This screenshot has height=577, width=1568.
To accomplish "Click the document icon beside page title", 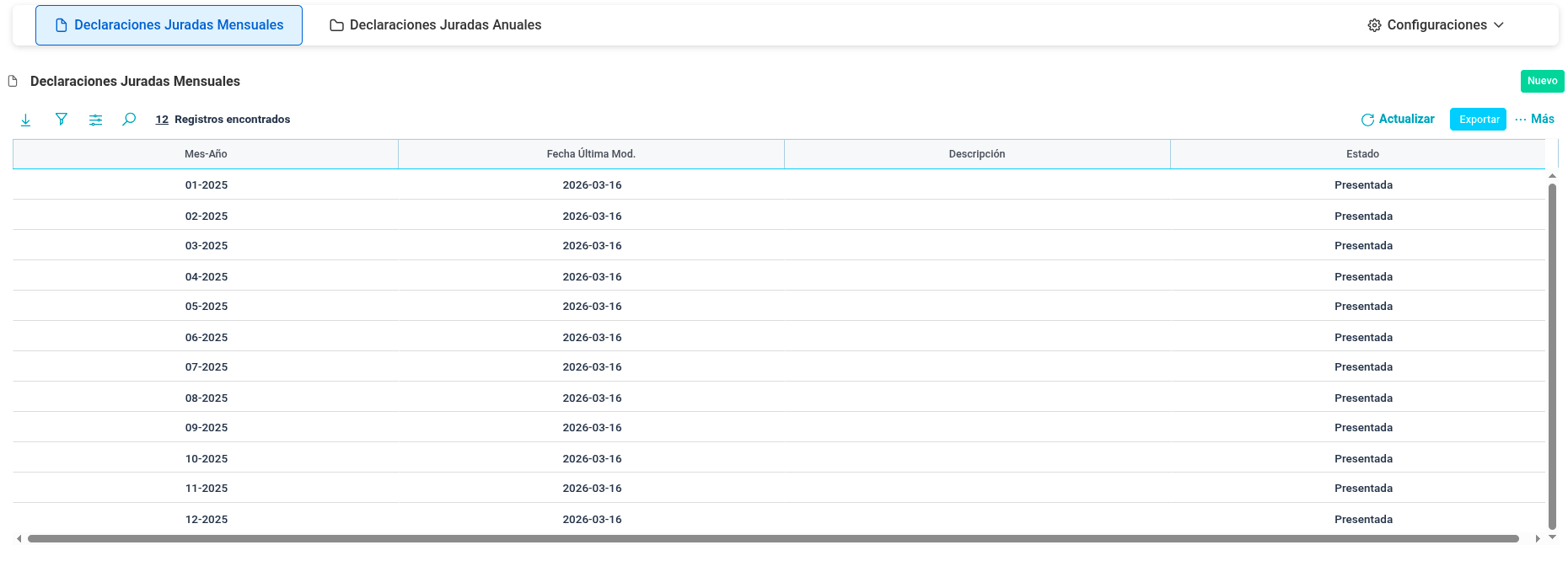I will pyautogui.click(x=13, y=82).
